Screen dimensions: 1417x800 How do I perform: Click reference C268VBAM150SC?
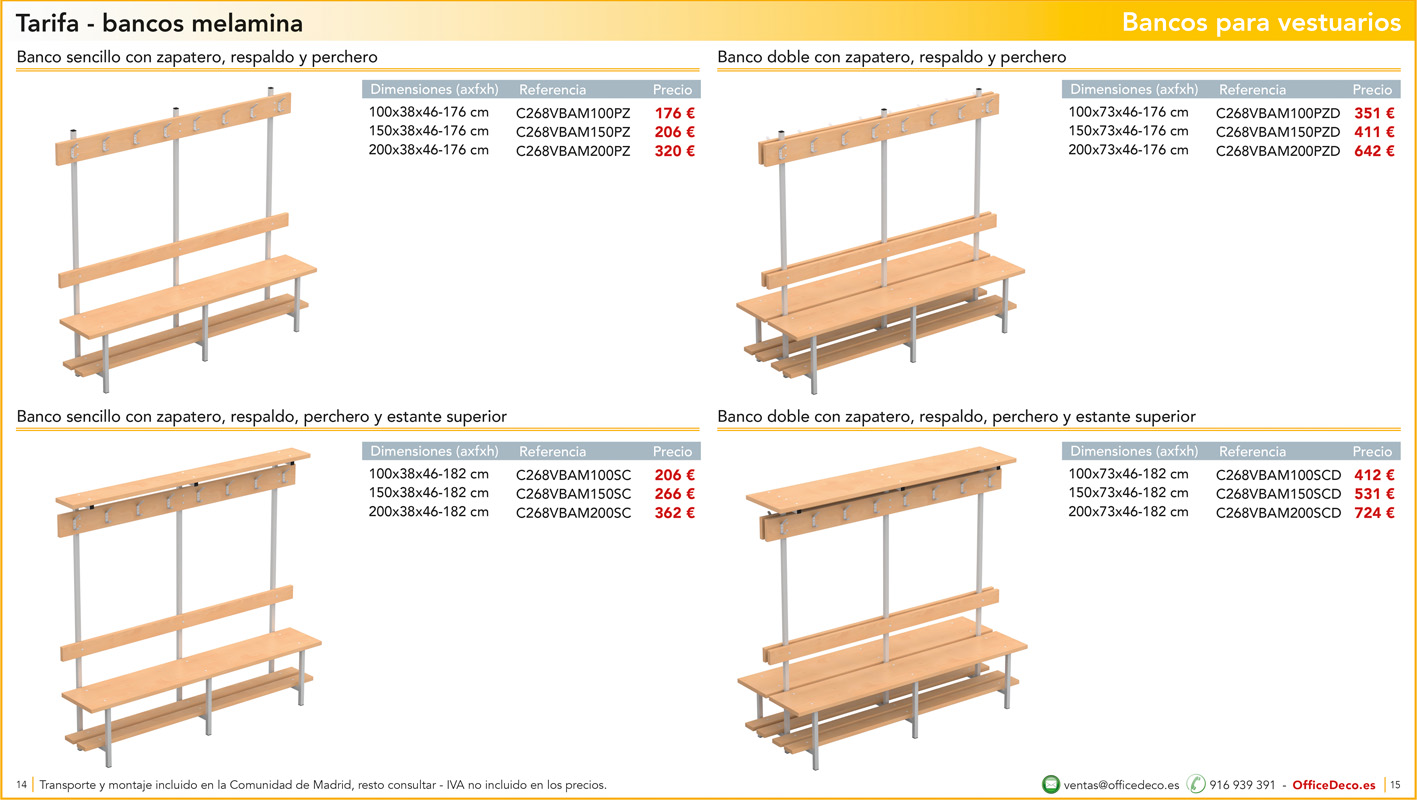pos(573,494)
